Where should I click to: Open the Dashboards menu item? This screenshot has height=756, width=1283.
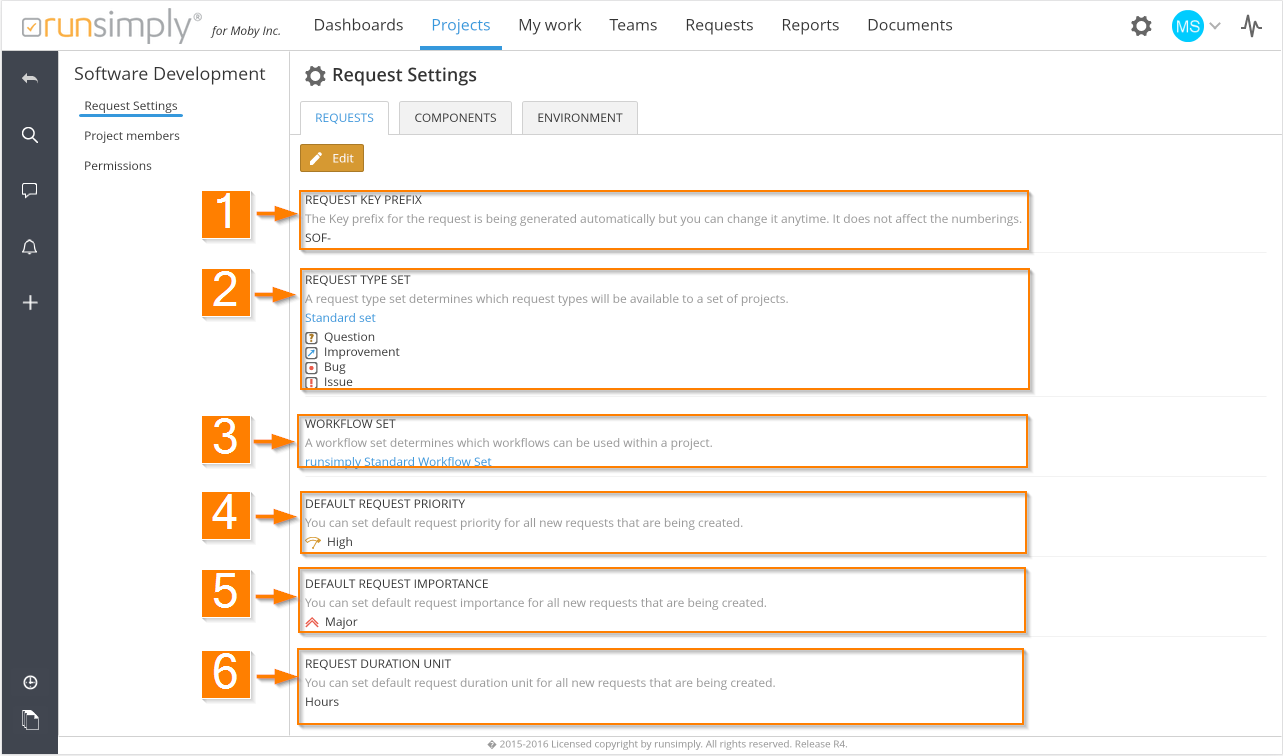pos(358,25)
